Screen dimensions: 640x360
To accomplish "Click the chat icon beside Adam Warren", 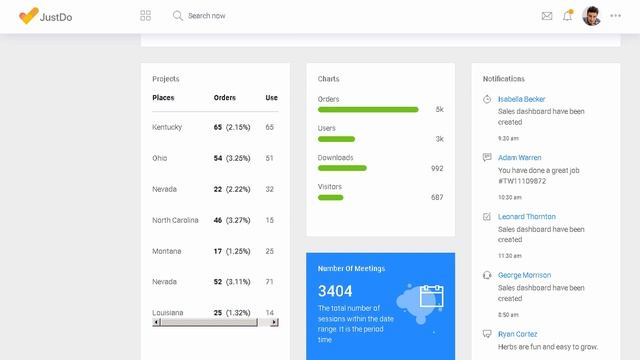I will [487, 158].
